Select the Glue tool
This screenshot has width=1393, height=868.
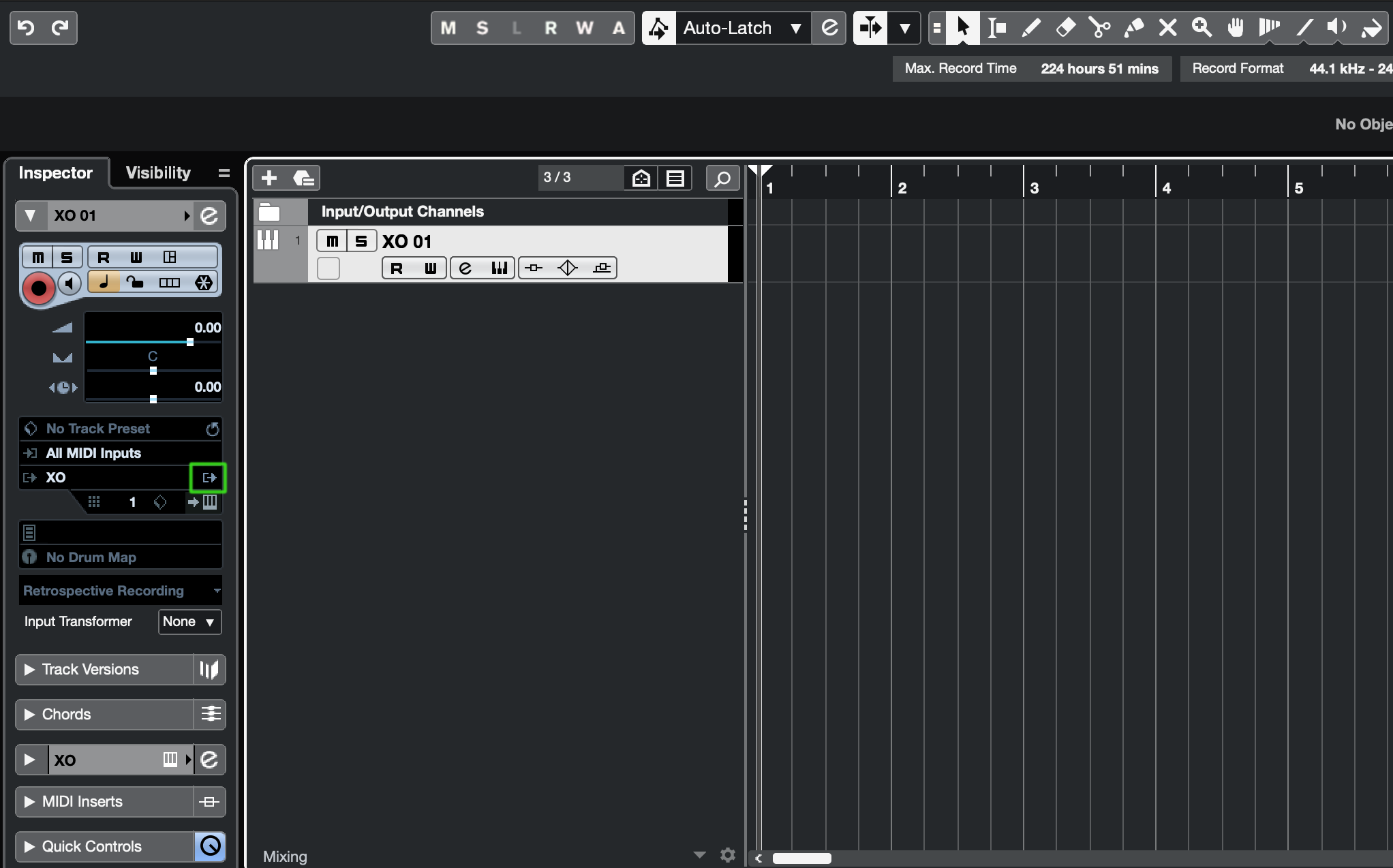coord(1133,28)
